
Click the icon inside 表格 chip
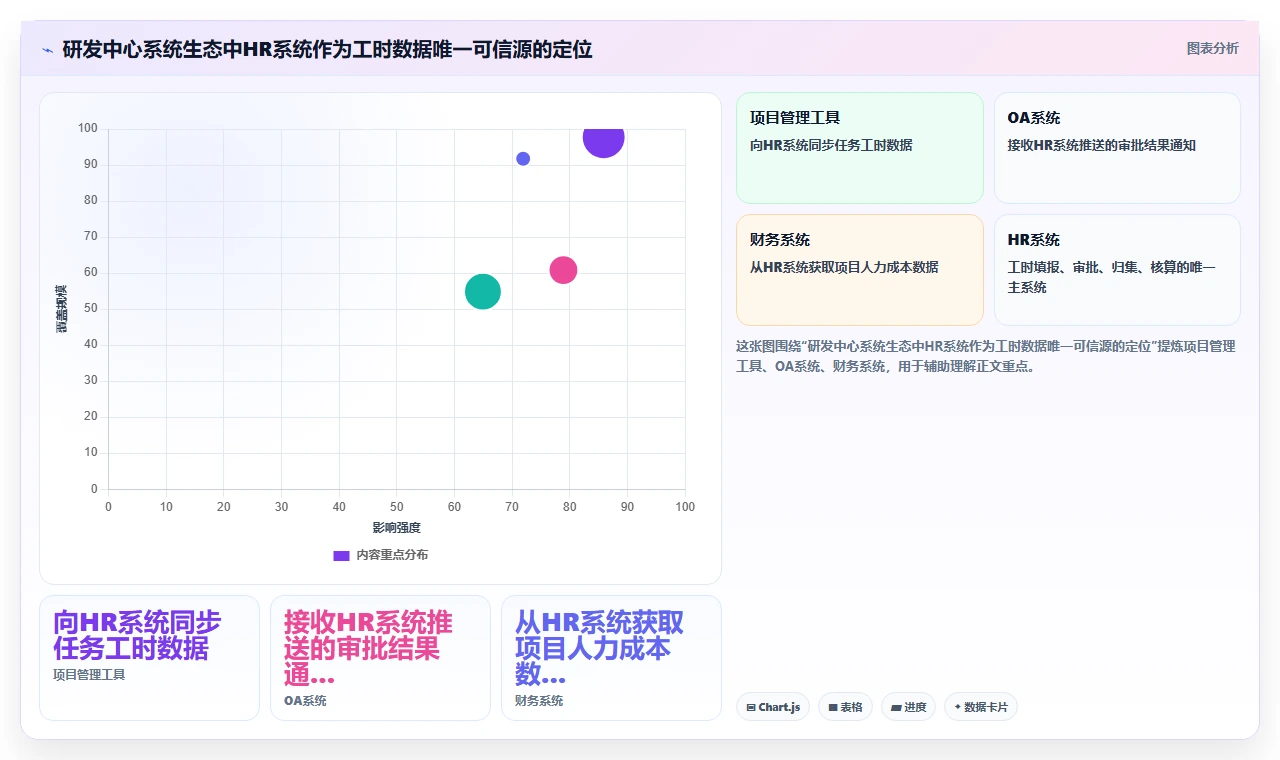[x=832, y=707]
